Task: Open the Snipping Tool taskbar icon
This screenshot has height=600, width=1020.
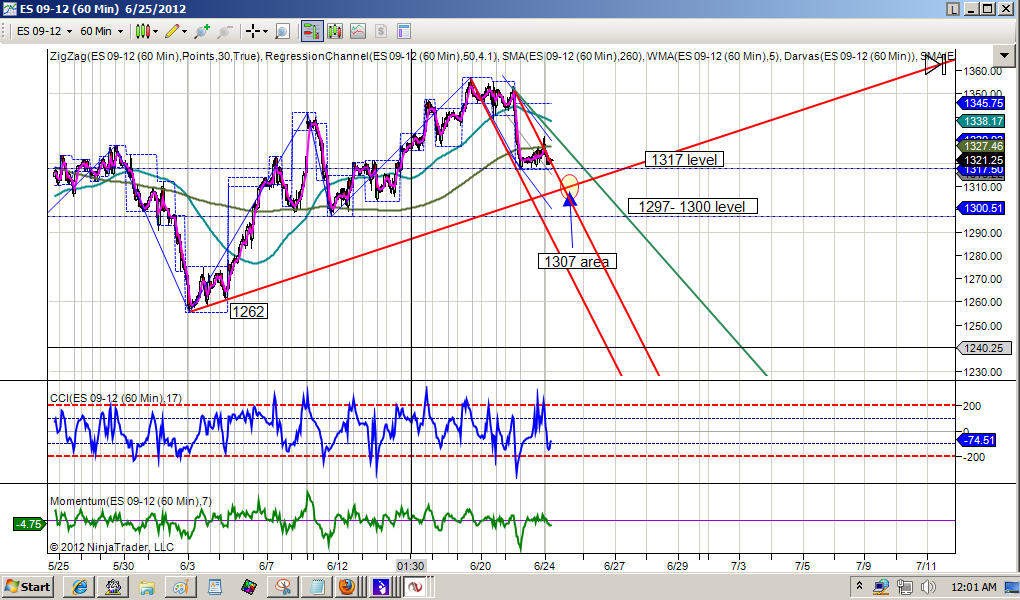Action: tap(282, 587)
